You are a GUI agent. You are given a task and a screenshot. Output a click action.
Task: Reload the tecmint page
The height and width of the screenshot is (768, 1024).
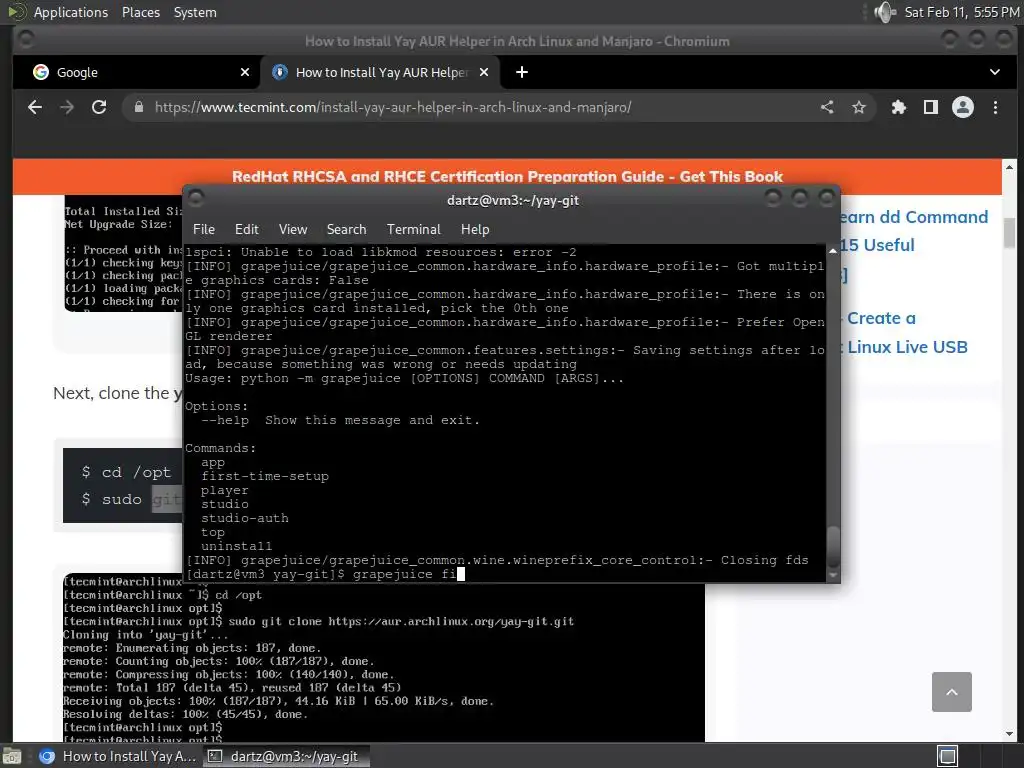pos(99,107)
